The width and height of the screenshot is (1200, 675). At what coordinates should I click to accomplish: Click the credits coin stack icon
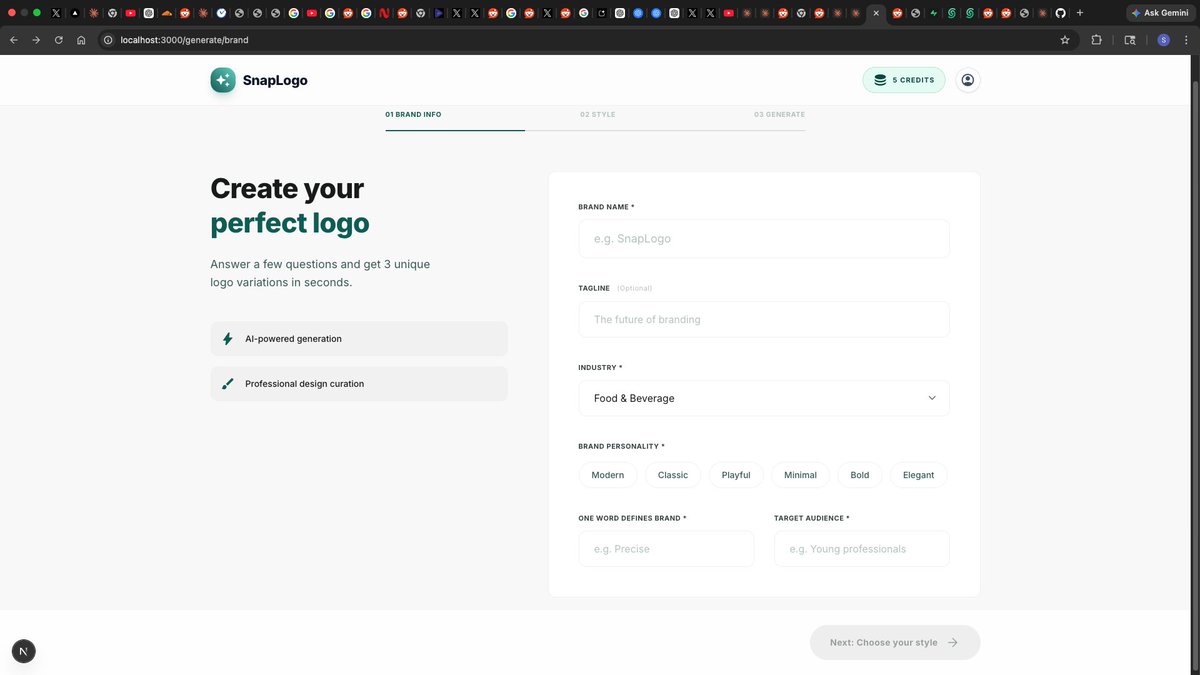[x=880, y=80]
